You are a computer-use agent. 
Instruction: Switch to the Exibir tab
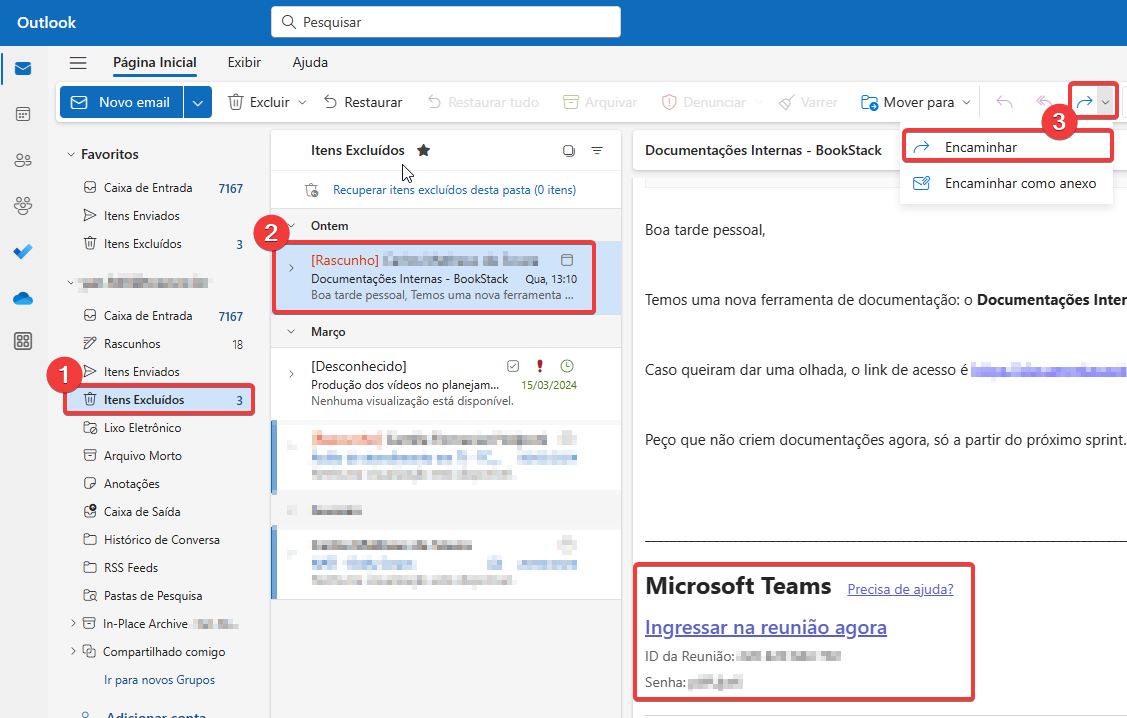(x=244, y=63)
